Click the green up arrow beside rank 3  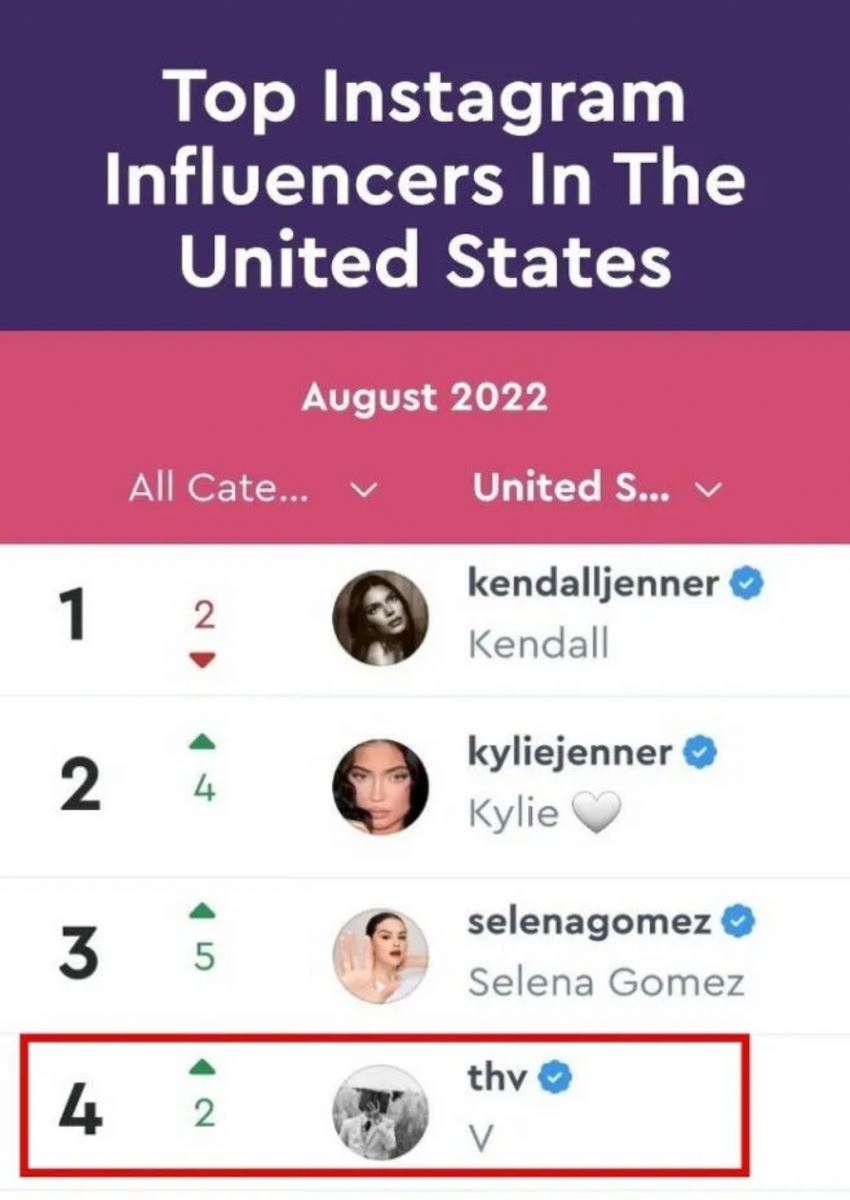pyautogui.click(x=203, y=911)
